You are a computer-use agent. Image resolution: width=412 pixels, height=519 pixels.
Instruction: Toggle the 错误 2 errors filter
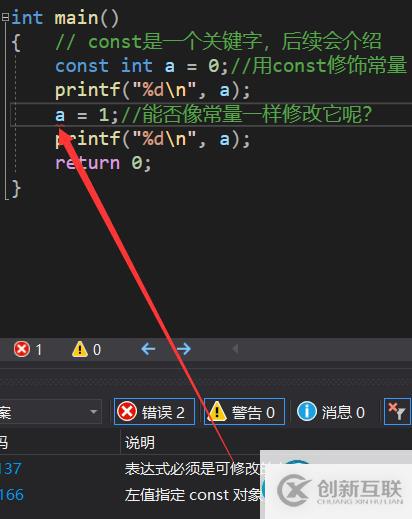(x=154, y=412)
